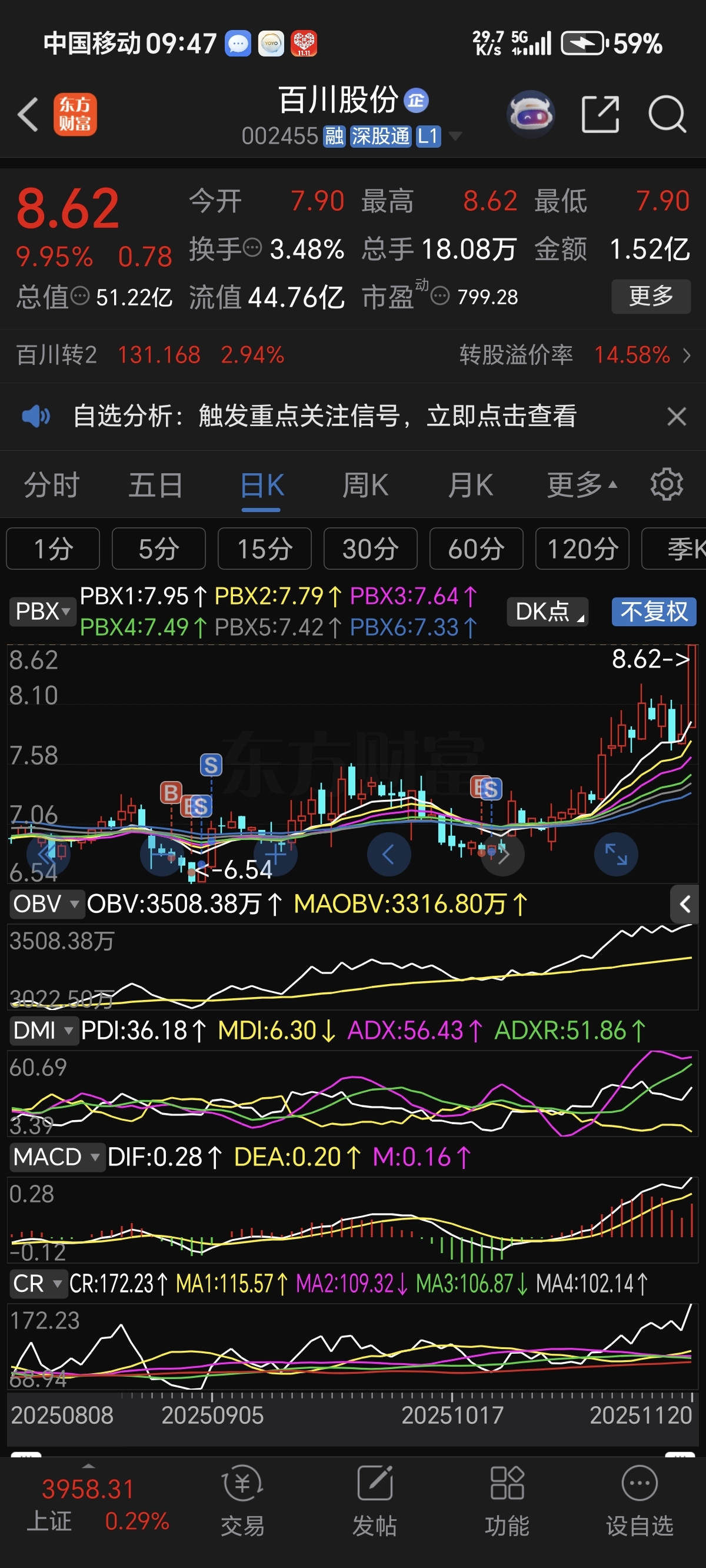Collapse indicator side panel arrow

(x=684, y=904)
